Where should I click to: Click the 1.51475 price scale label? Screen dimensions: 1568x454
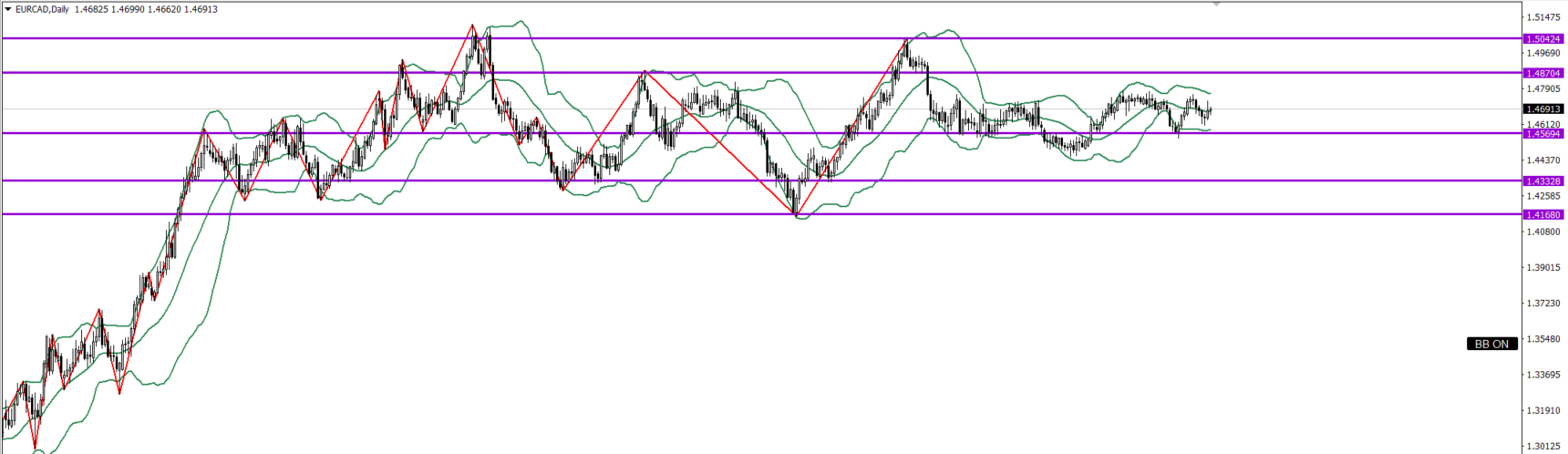click(1544, 17)
